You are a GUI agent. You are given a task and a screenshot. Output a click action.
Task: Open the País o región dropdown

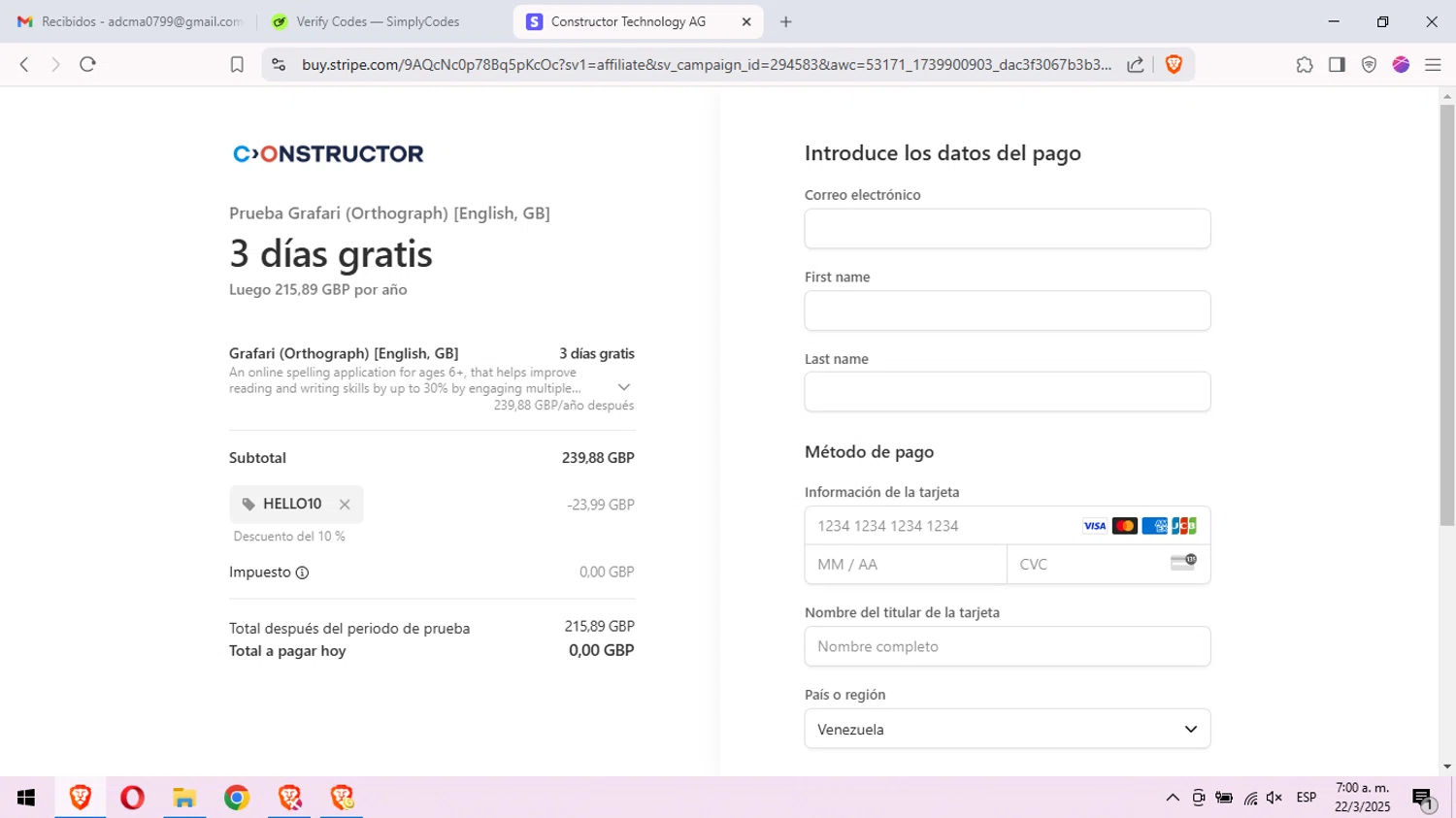[x=1008, y=729]
